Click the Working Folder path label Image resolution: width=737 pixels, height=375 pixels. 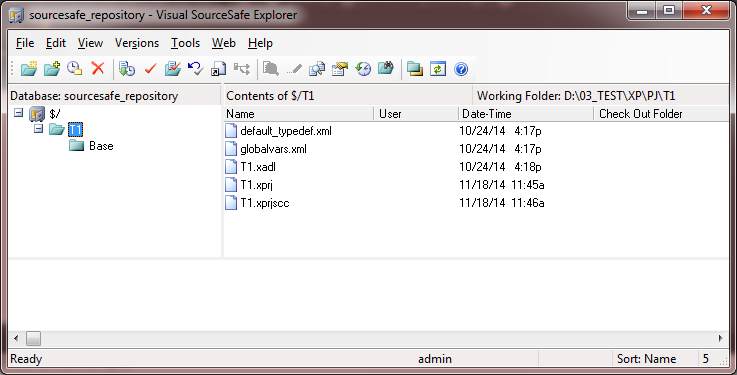pos(576,96)
